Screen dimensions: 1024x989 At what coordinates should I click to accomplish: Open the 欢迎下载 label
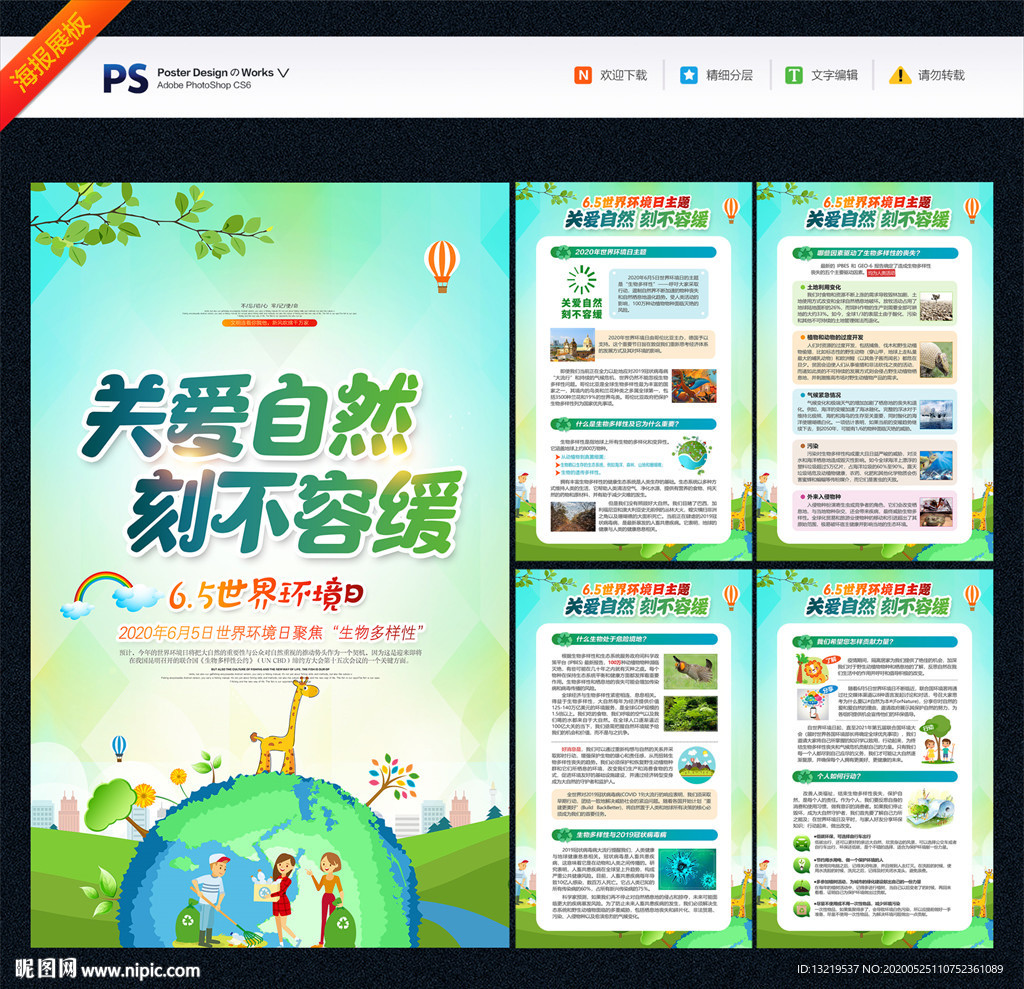(x=623, y=75)
